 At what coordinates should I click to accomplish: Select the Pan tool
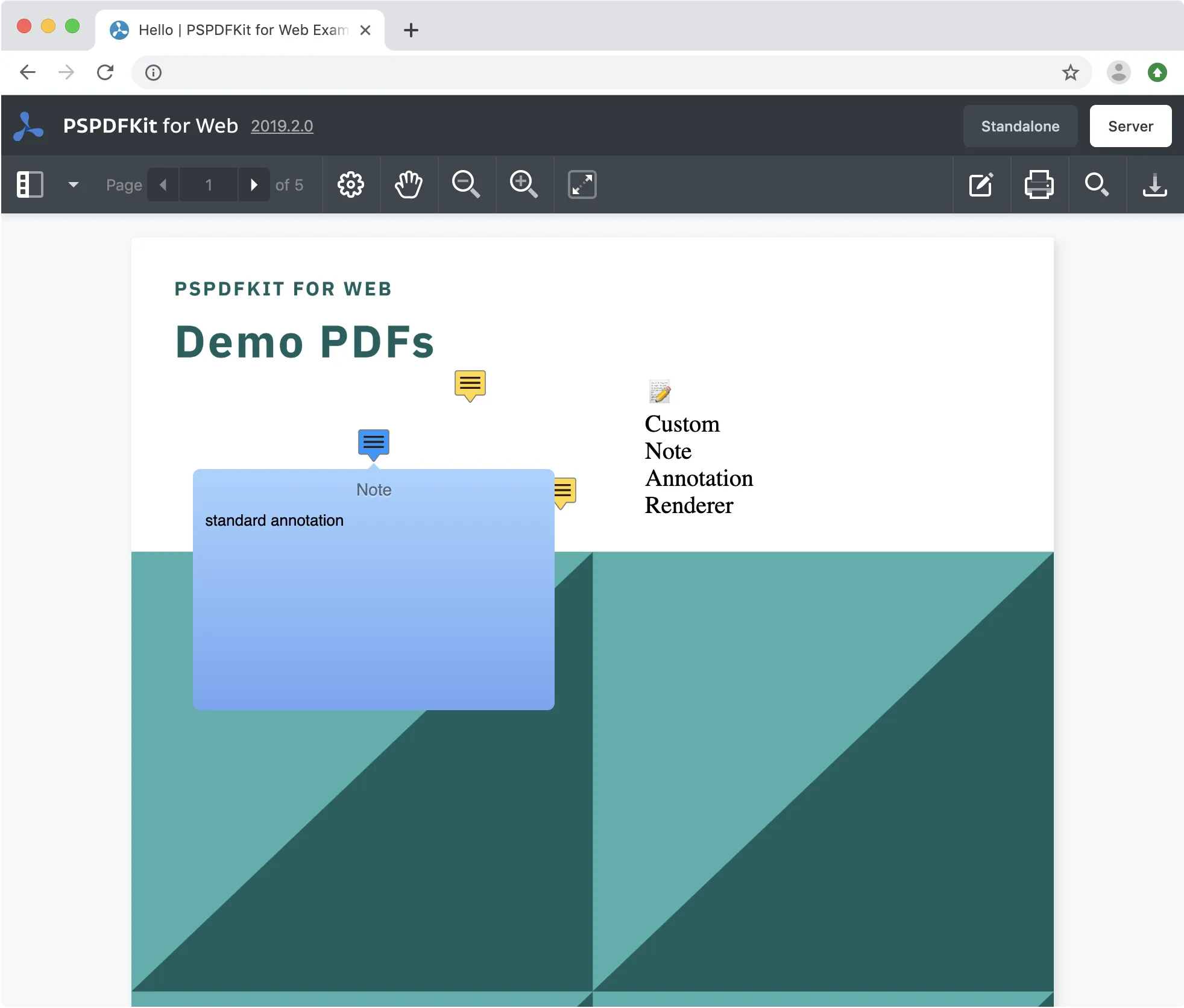tap(408, 184)
